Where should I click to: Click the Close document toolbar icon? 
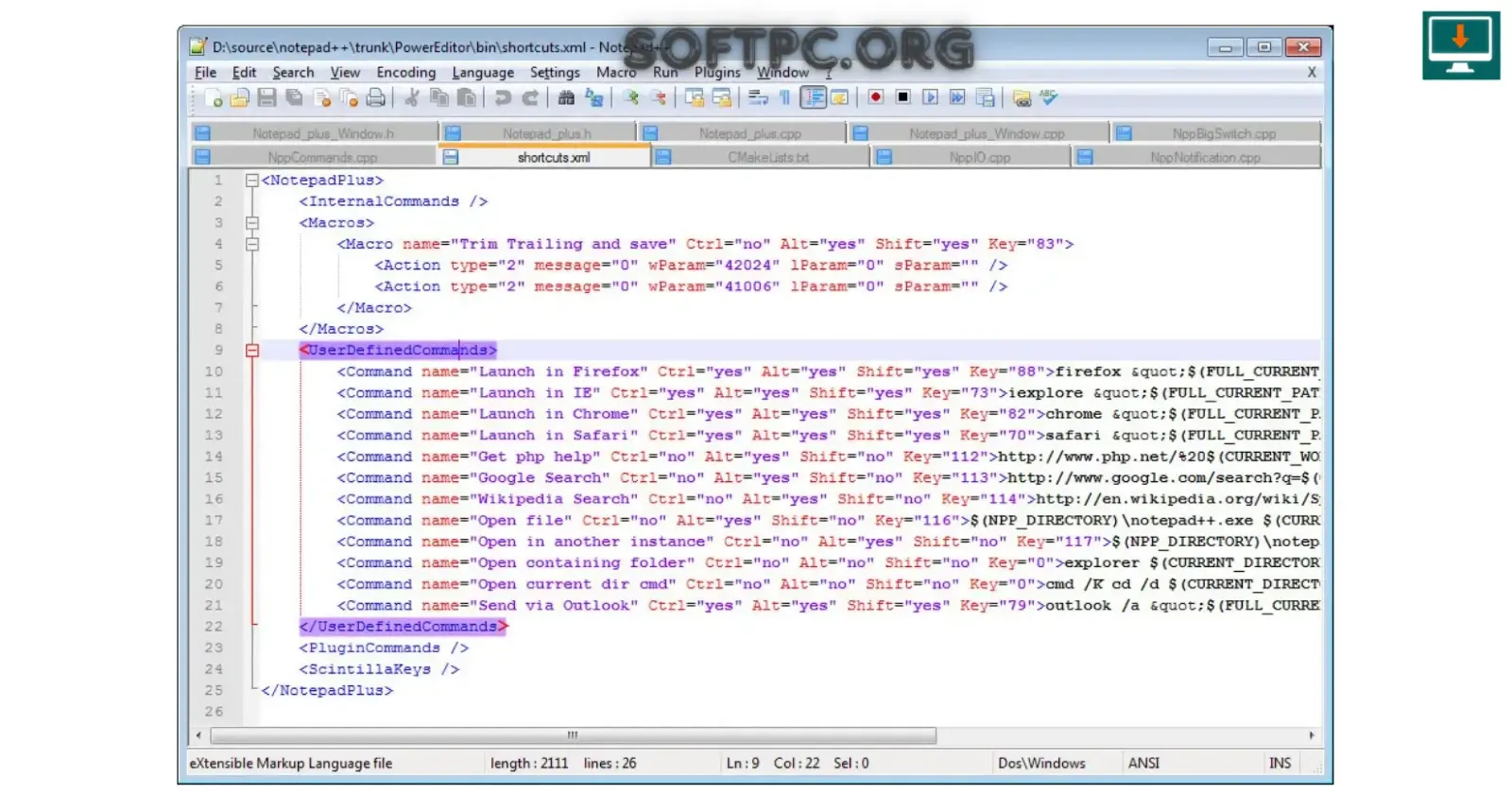pos(322,97)
